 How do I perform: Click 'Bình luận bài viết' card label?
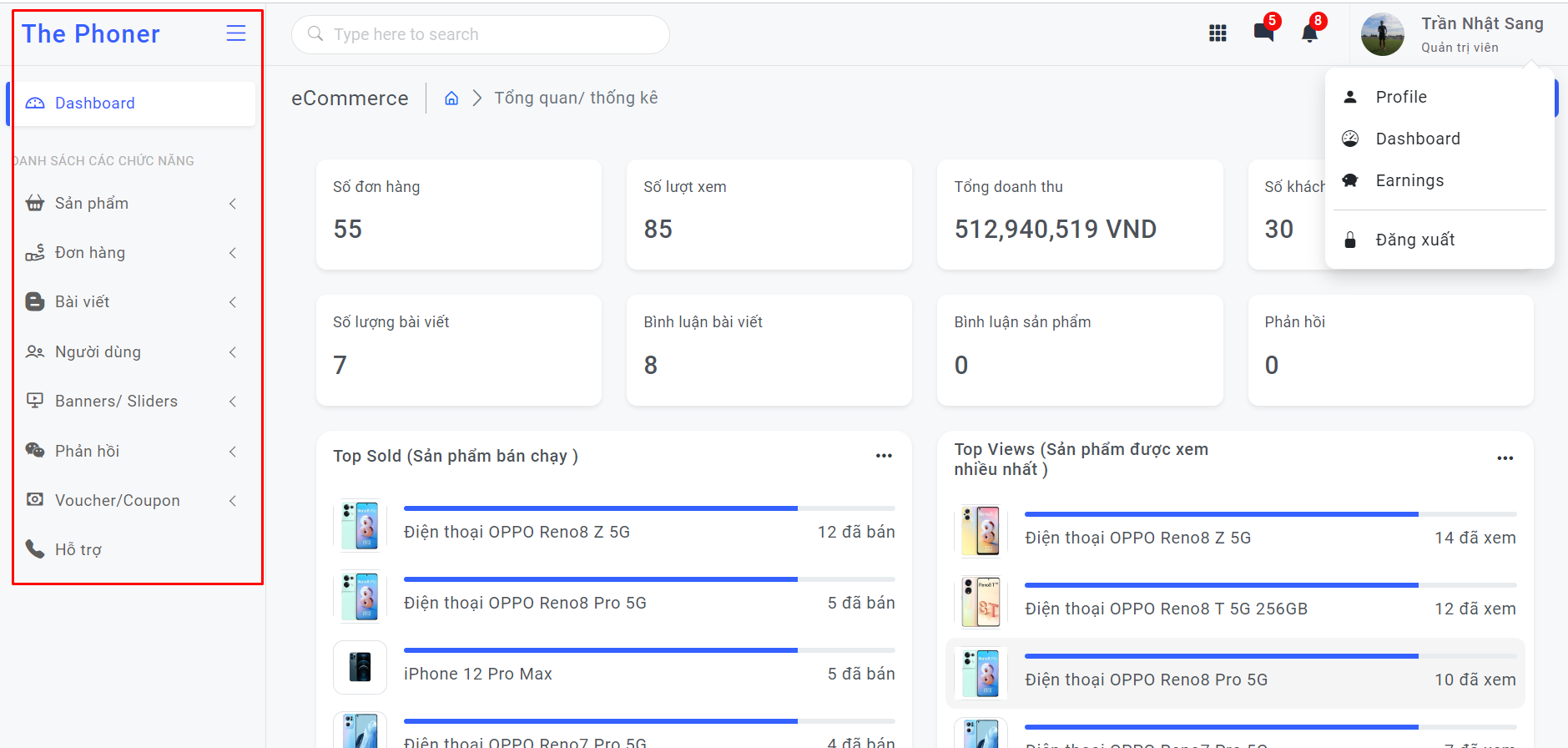(703, 322)
